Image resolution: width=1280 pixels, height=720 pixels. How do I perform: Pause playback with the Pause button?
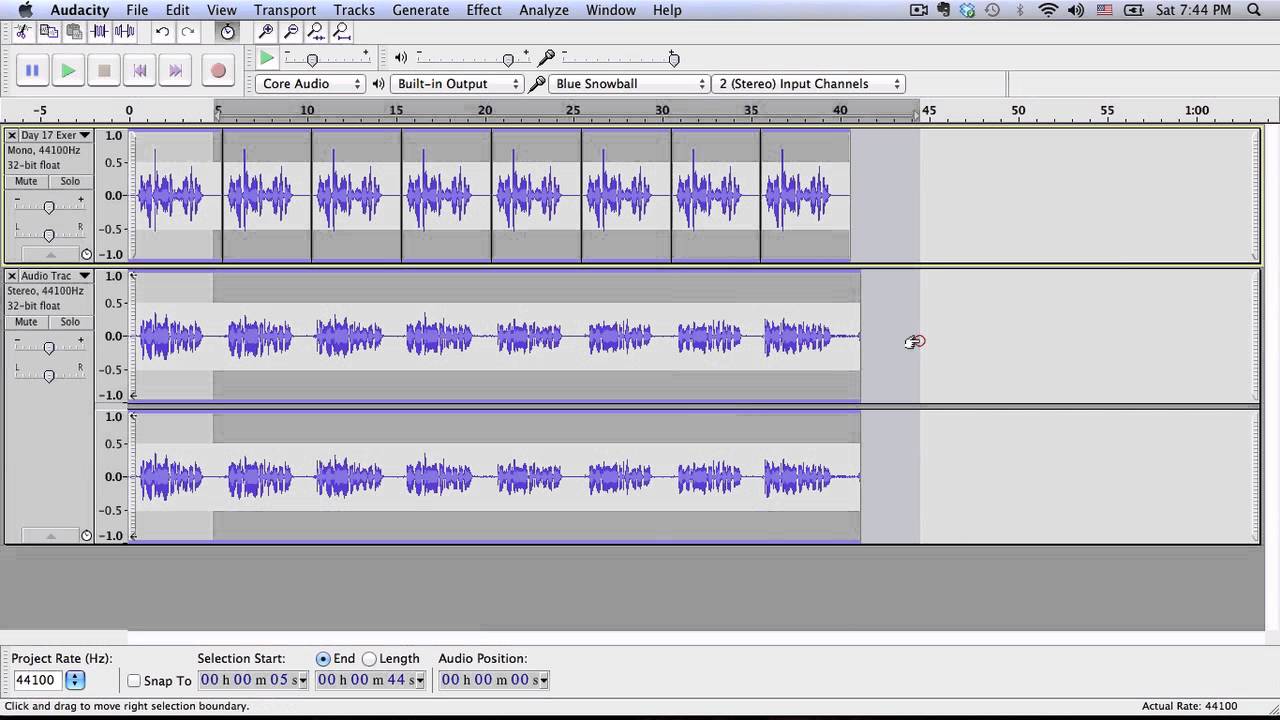32,70
